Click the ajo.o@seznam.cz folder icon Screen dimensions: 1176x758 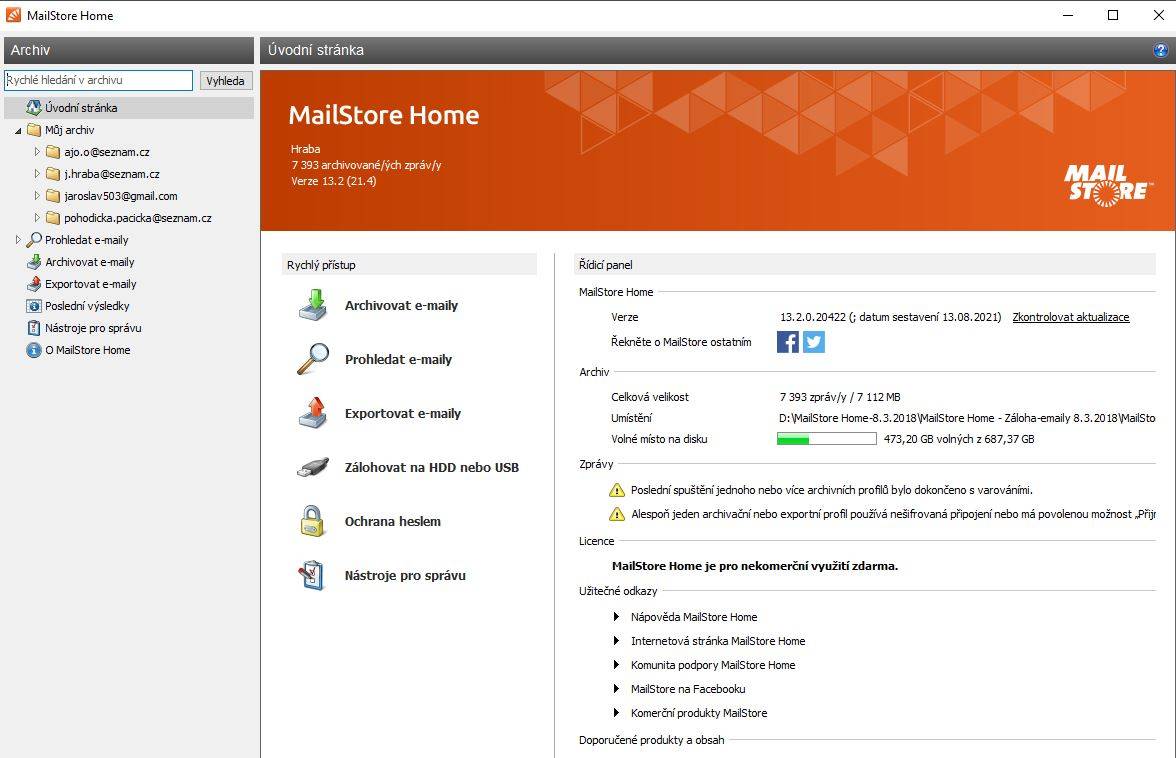pos(52,152)
